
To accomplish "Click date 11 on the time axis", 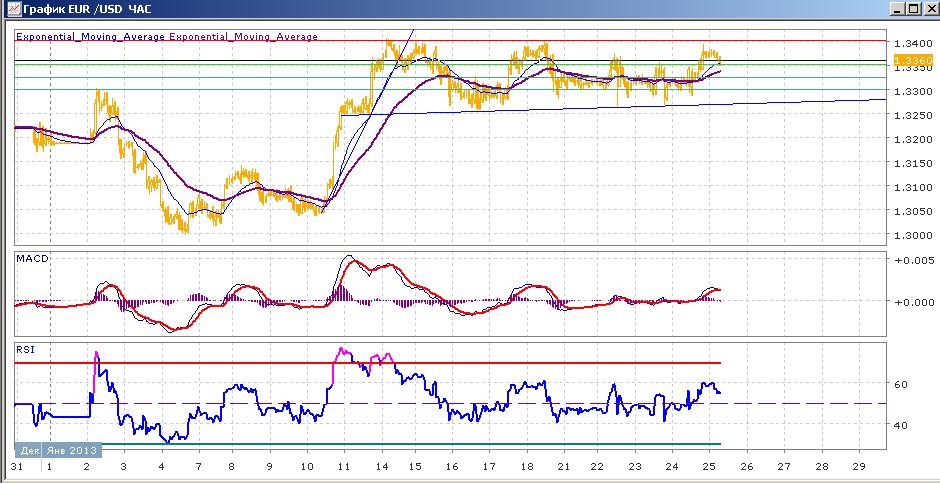I will tap(345, 467).
